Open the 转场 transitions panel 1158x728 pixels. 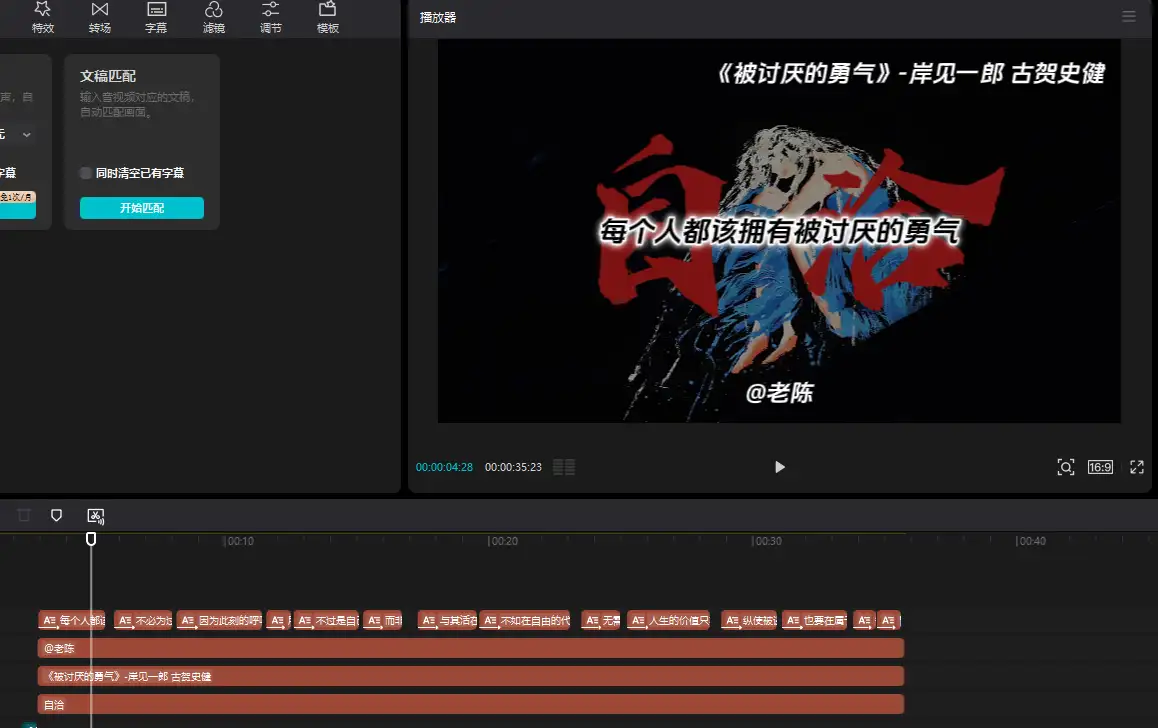click(99, 17)
